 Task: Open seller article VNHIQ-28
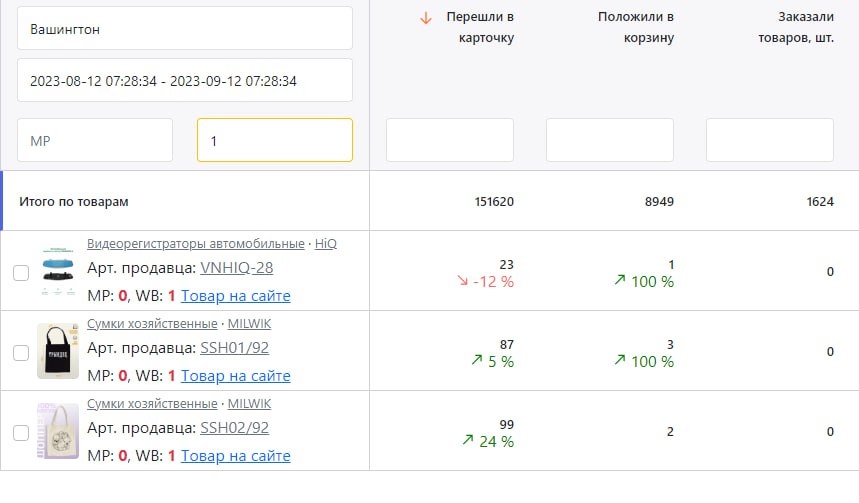click(236, 268)
